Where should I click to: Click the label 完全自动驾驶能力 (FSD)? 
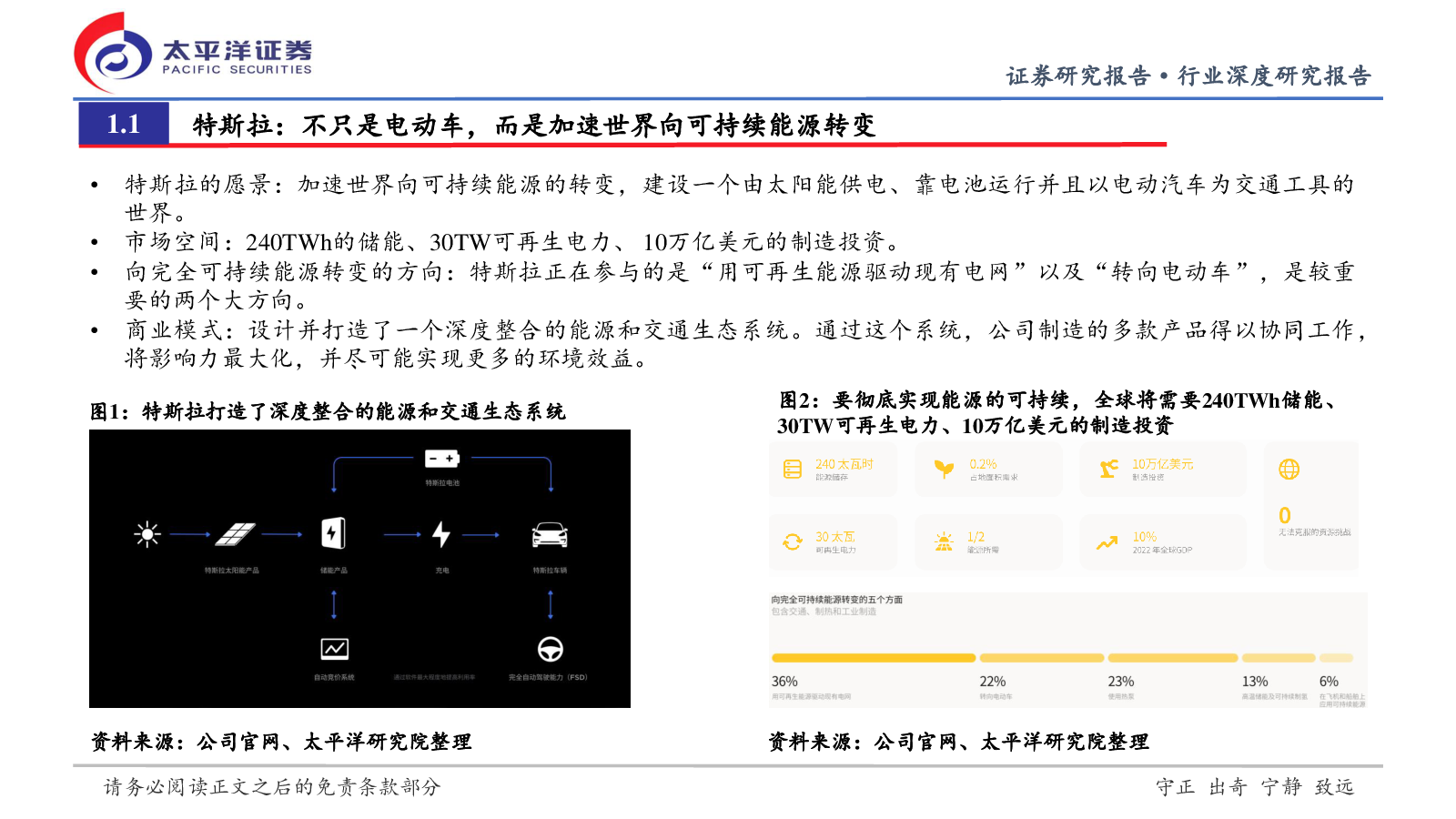(548, 677)
